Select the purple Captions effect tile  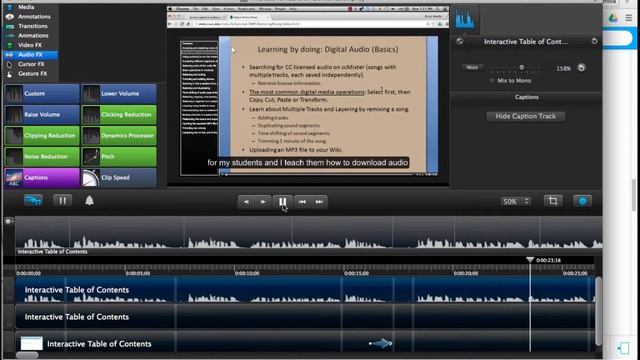(x=42, y=178)
